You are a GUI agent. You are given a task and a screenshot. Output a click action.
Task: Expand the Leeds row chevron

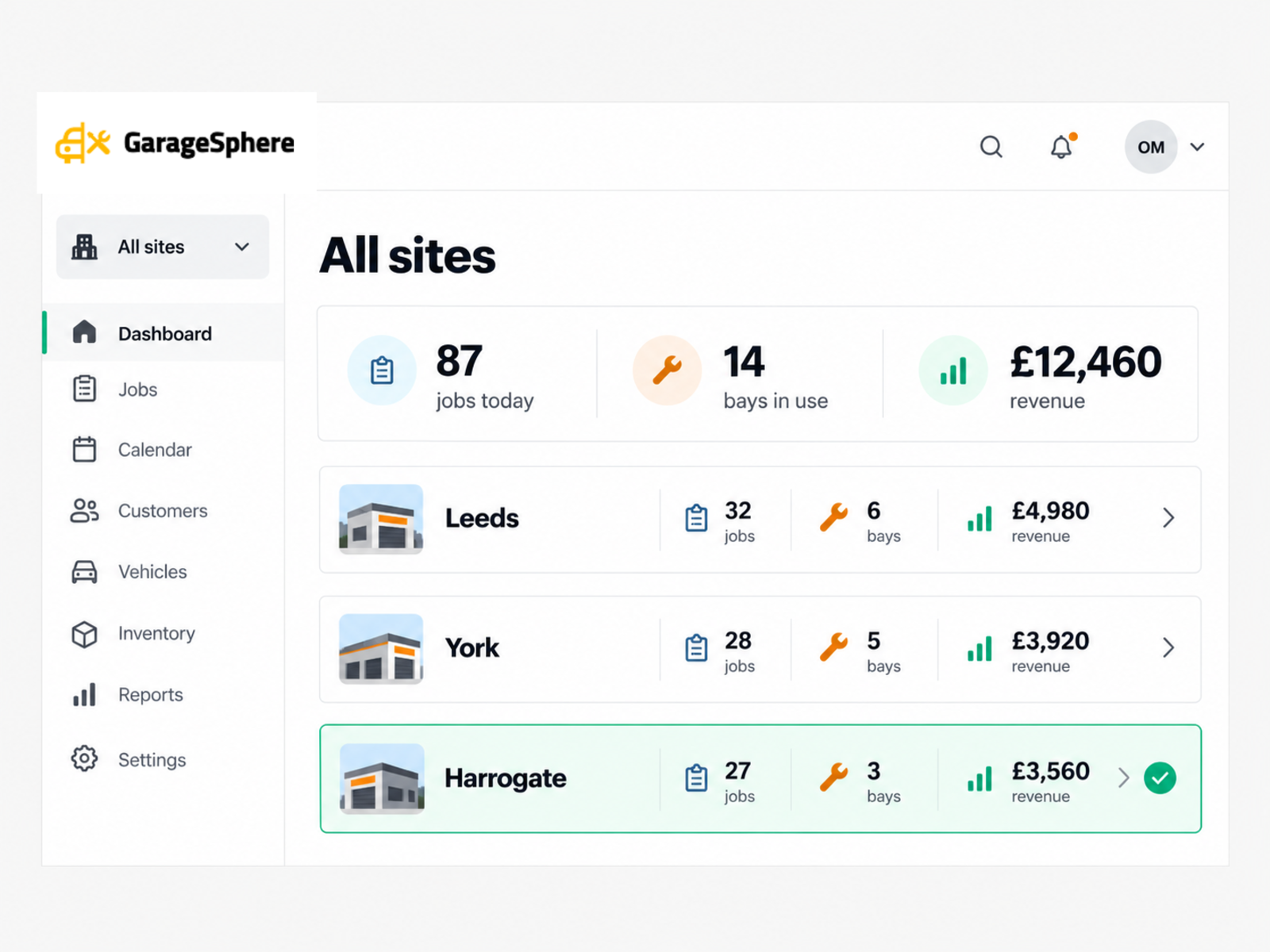[x=1168, y=518]
